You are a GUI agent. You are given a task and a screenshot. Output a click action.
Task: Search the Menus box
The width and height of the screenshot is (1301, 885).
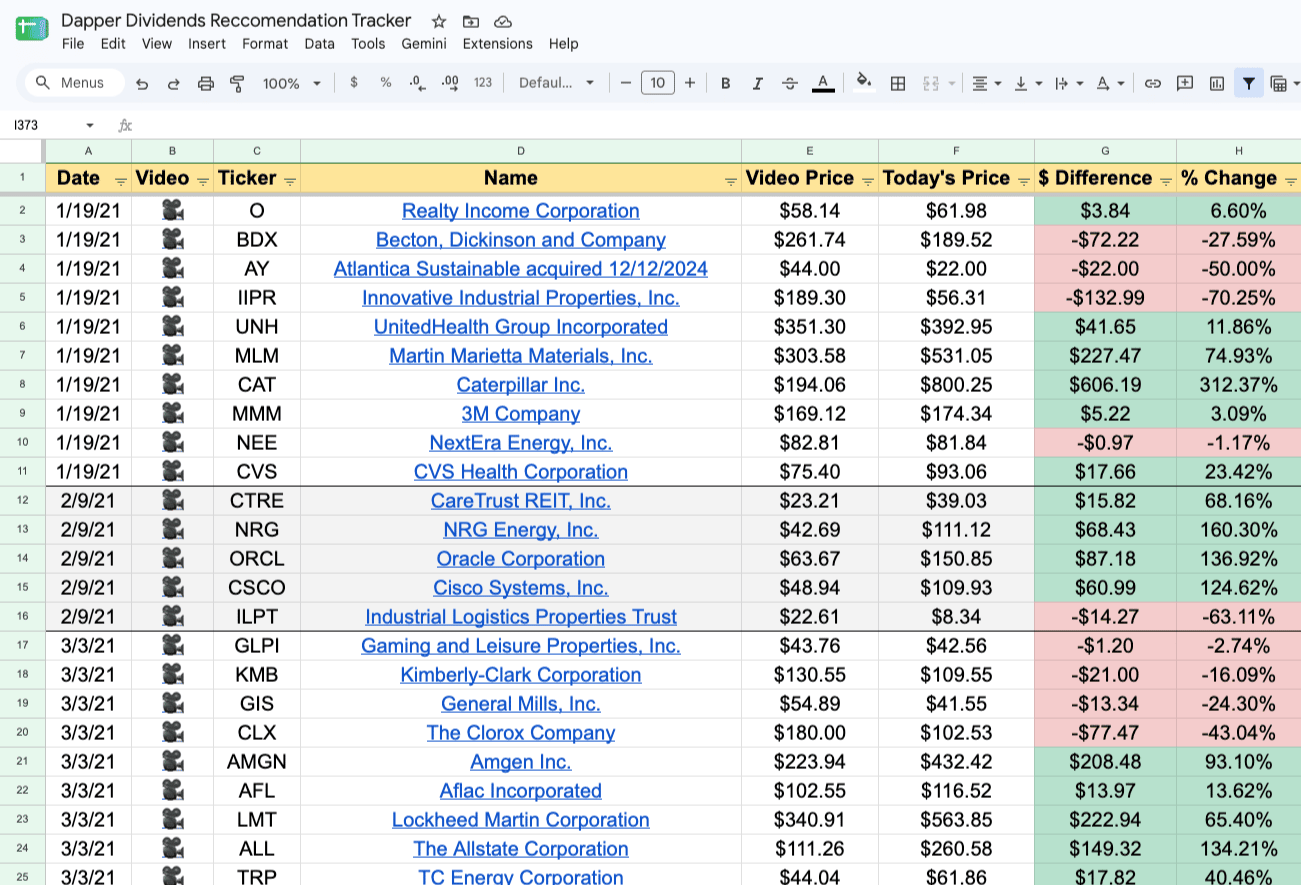tap(74, 83)
